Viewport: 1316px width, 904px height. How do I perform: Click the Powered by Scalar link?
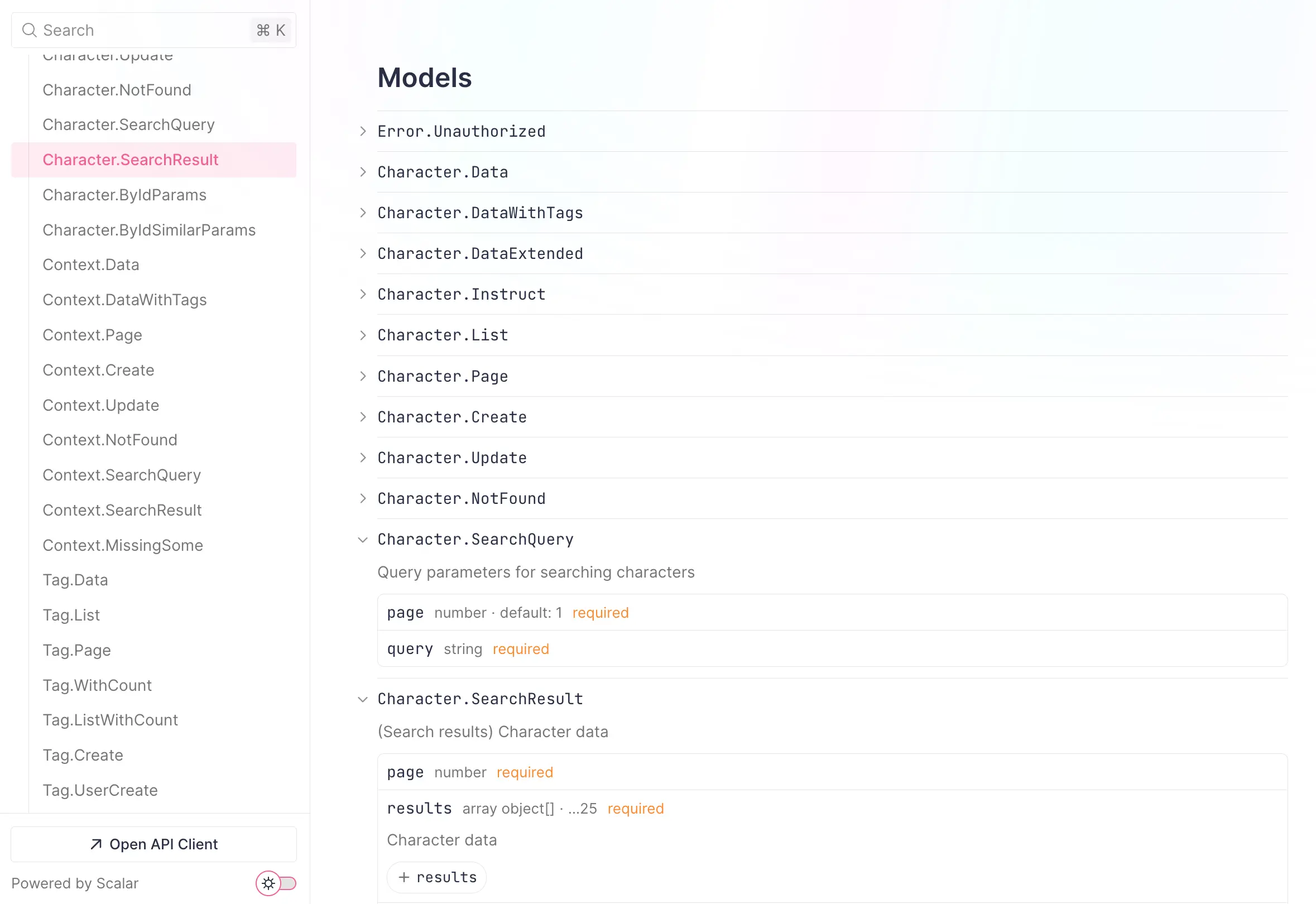[75, 883]
